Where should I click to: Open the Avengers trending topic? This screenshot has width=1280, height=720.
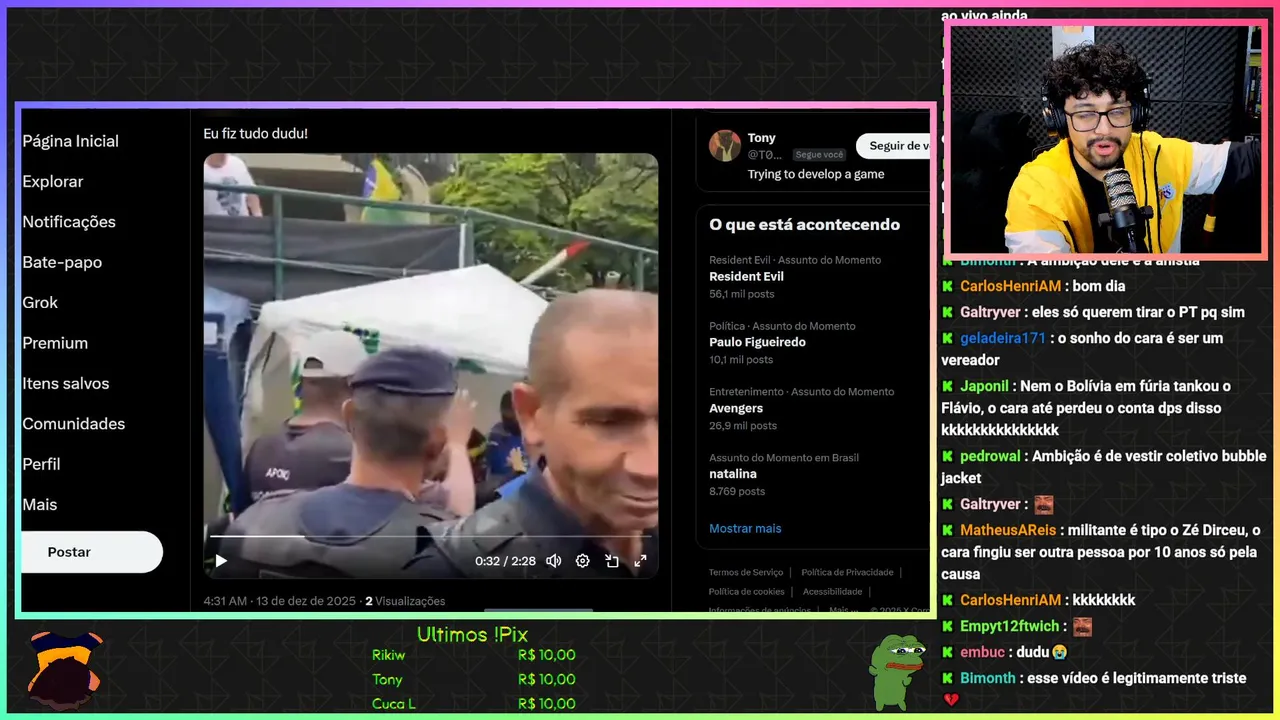click(736, 408)
